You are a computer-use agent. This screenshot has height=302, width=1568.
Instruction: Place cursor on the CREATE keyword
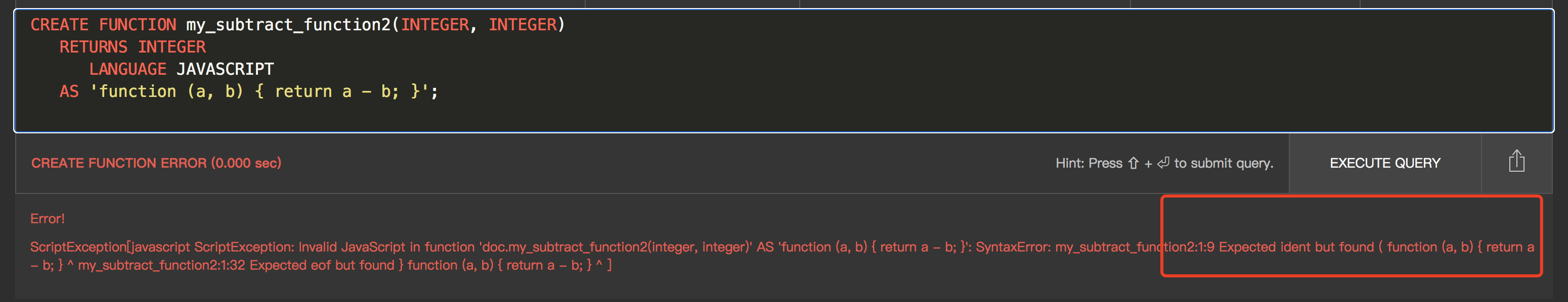point(60,25)
